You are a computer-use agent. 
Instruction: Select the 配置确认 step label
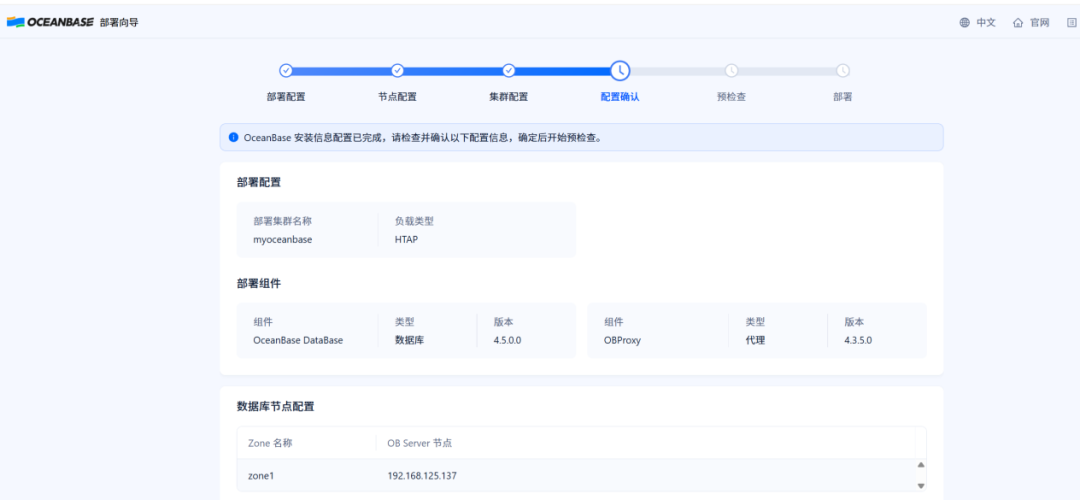[x=620, y=97]
